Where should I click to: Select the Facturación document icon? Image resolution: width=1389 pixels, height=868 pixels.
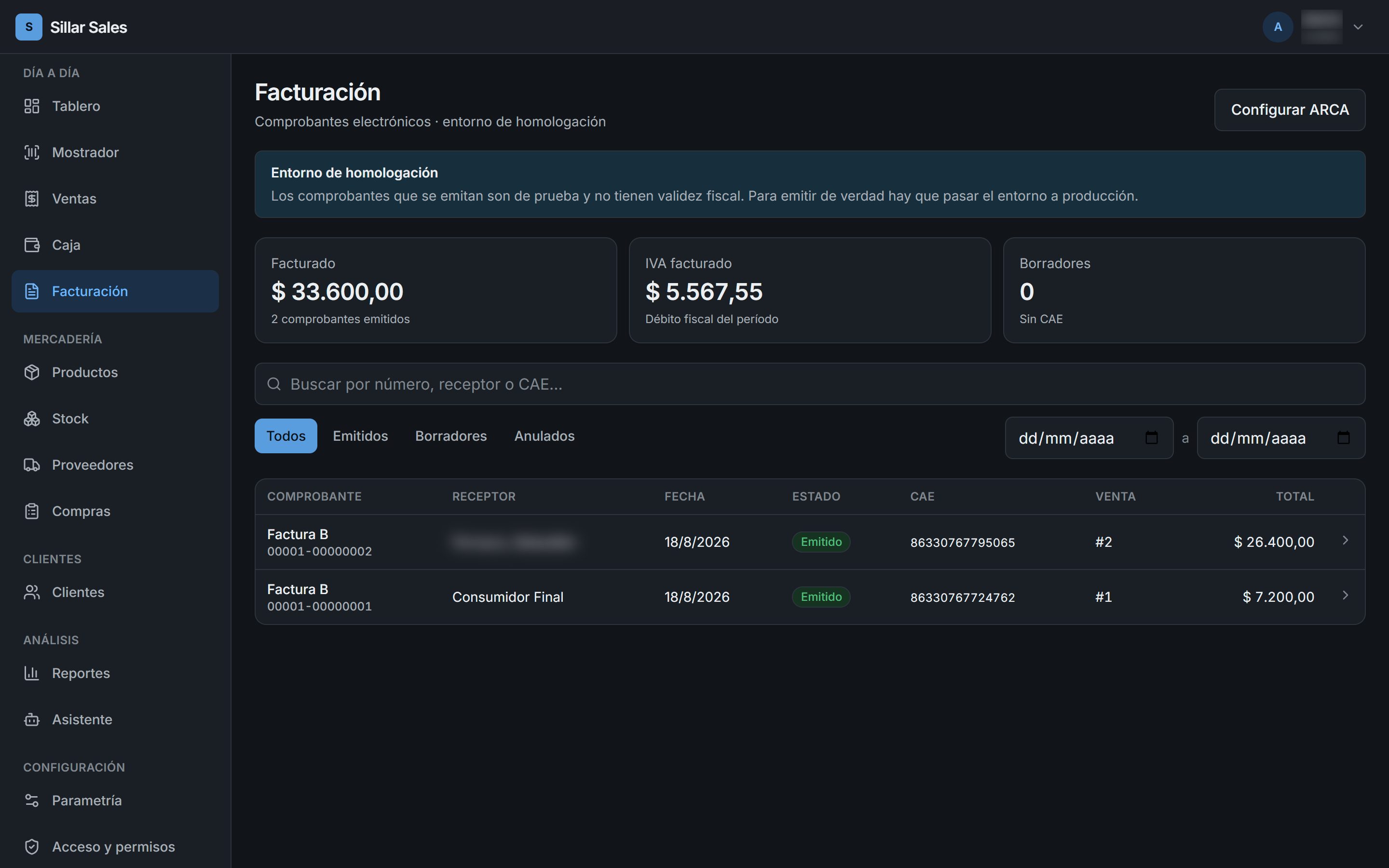[x=31, y=291]
